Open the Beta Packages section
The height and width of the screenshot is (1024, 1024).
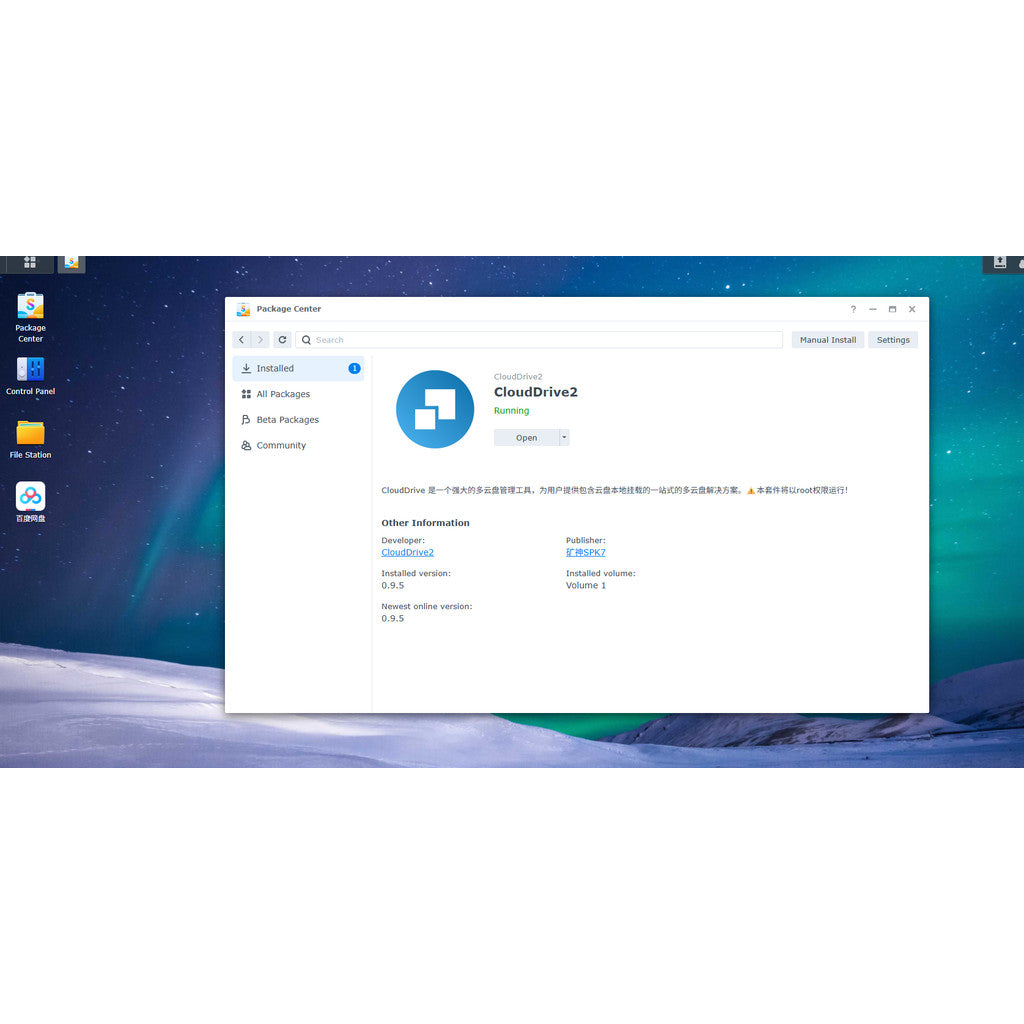click(298, 419)
